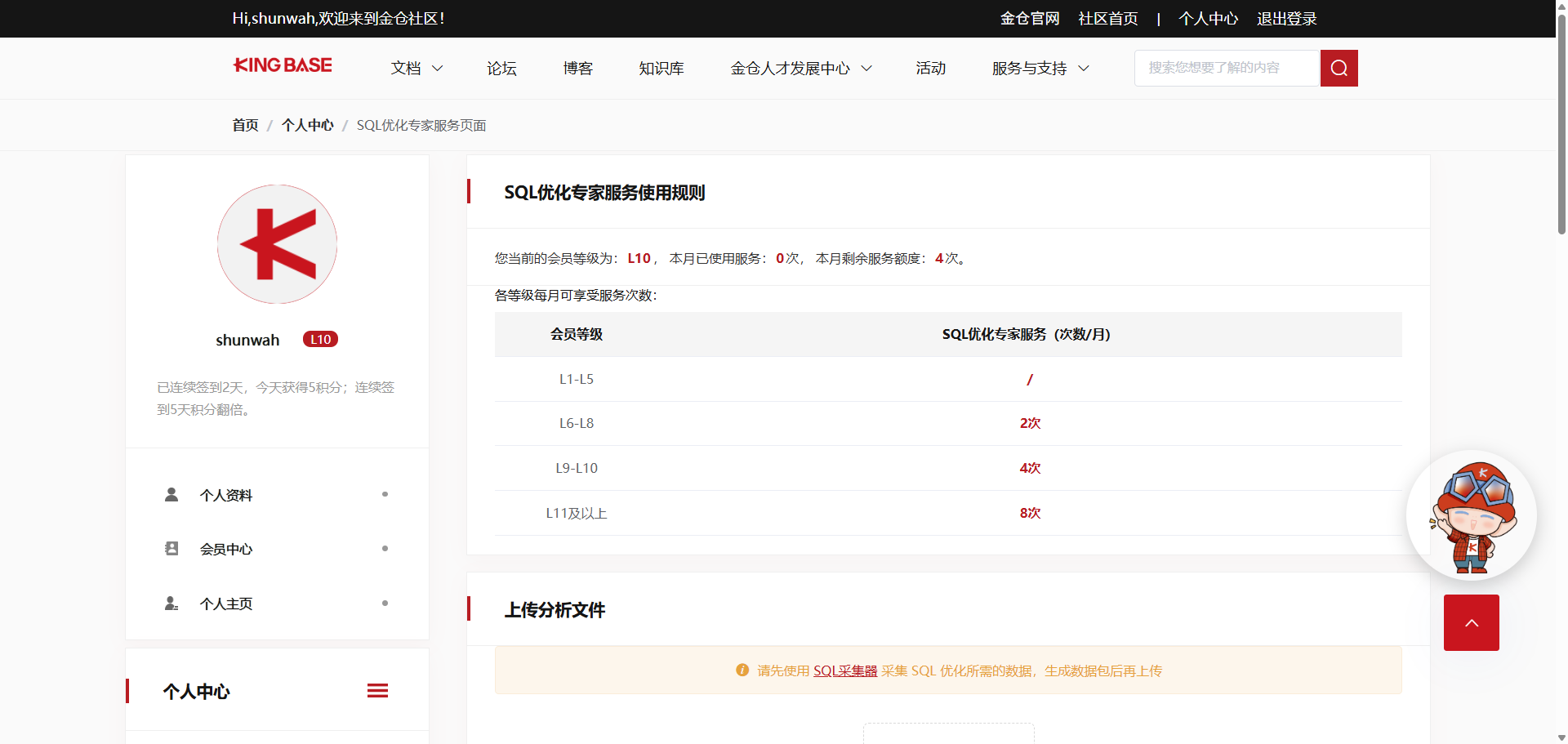Open the mascot assistant chat bubble
This screenshot has height=744, width=1568.
tap(1471, 515)
